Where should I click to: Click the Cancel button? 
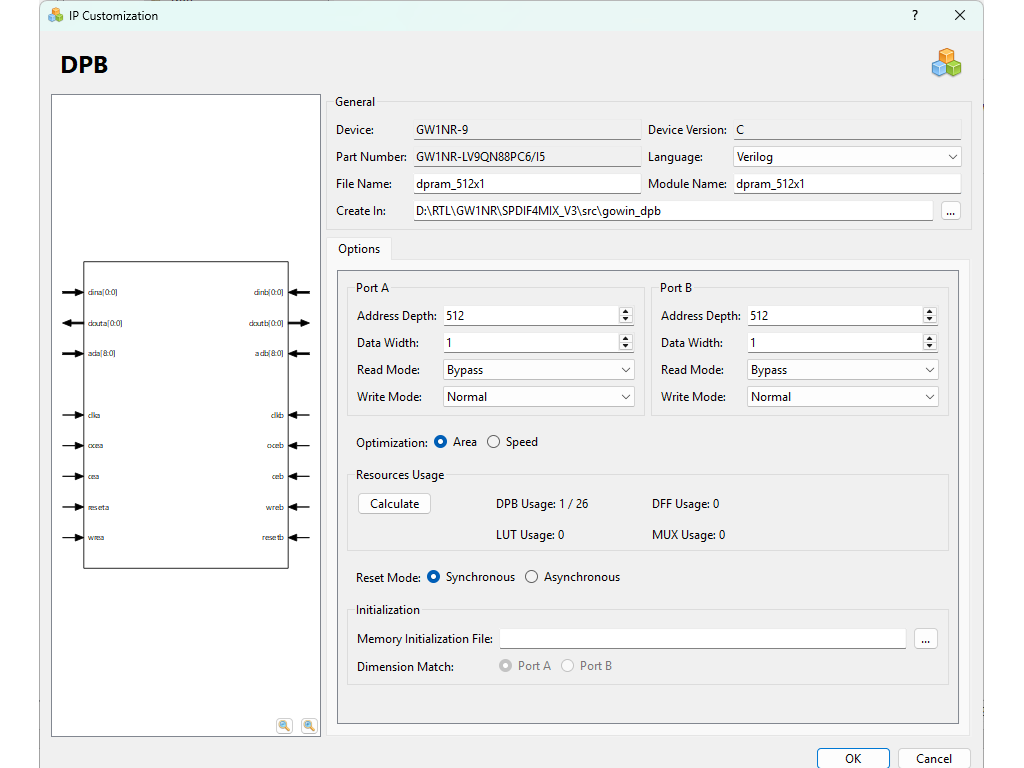tap(933, 758)
